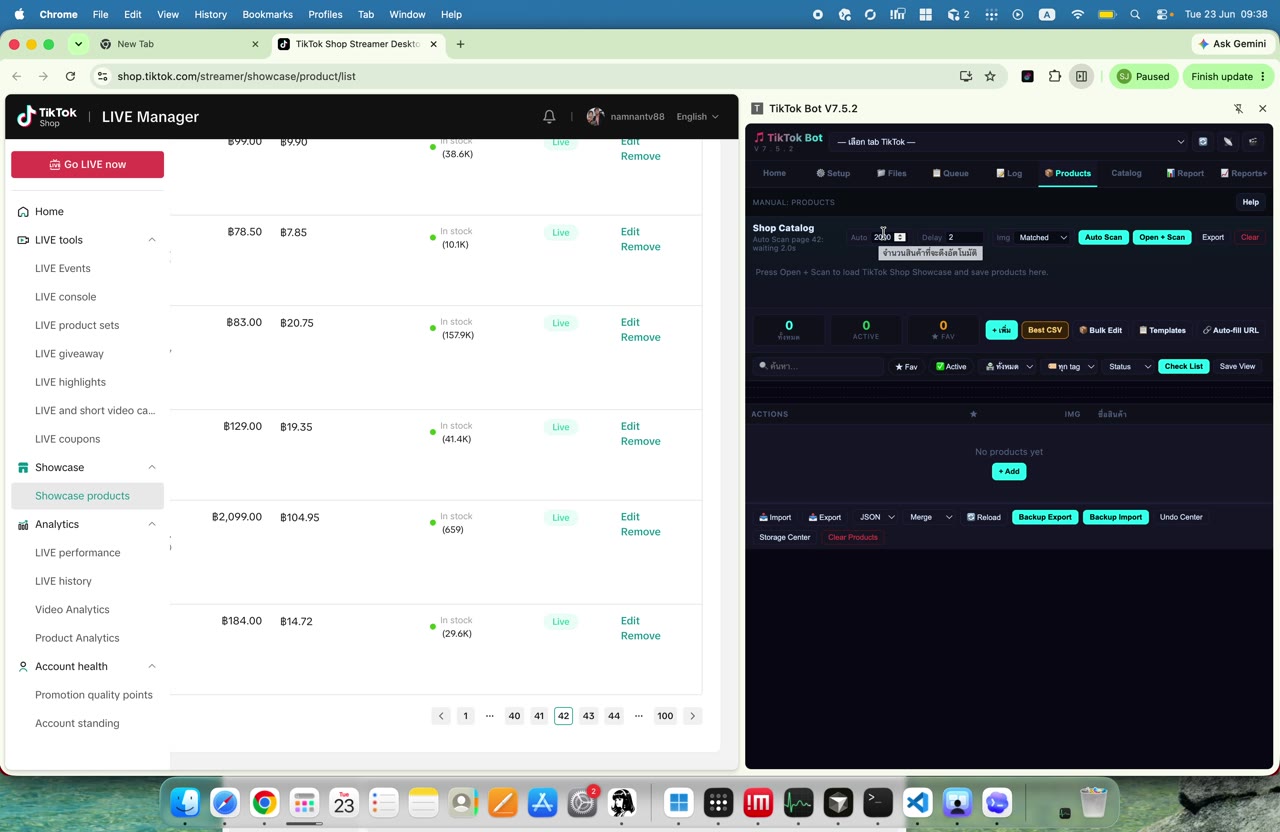Screen dimensions: 1280x832
Task: Click the user avatar namnantv88
Action: pyautogui.click(x=595, y=117)
